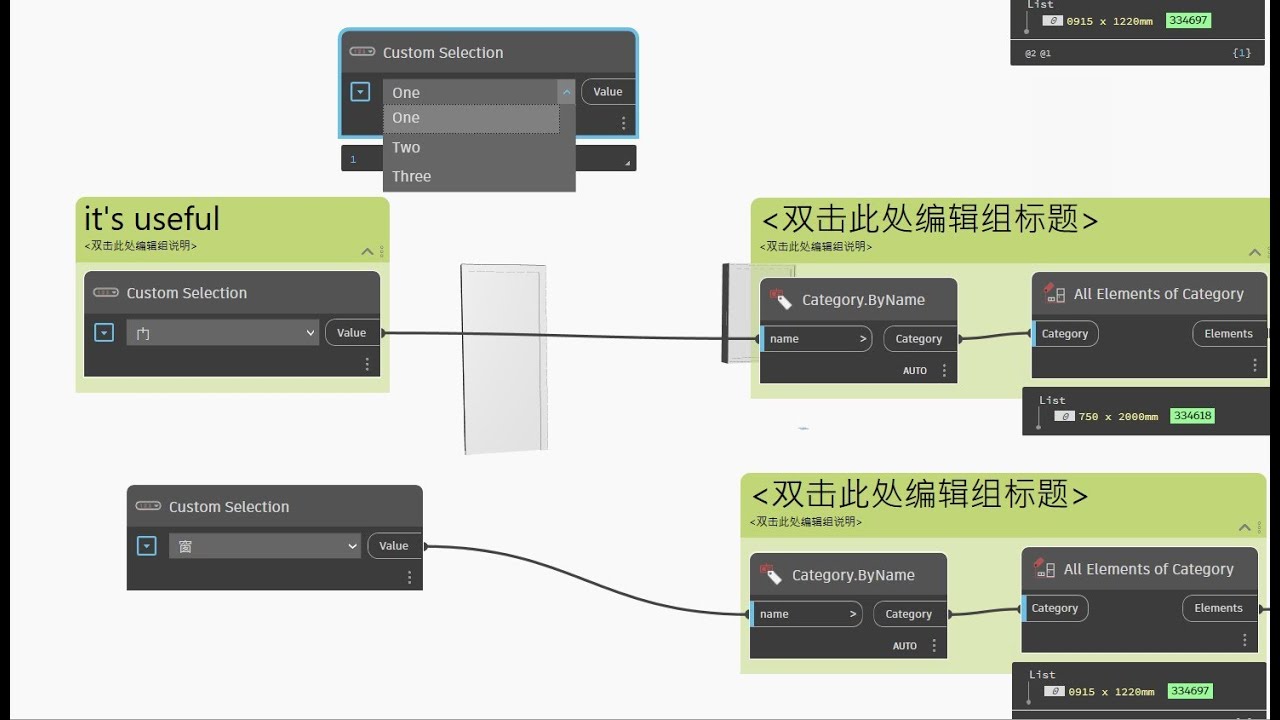Click the resize corner of the "1" preview bubble
This screenshot has width=1280, height=720.
click(x=628, y=162)
